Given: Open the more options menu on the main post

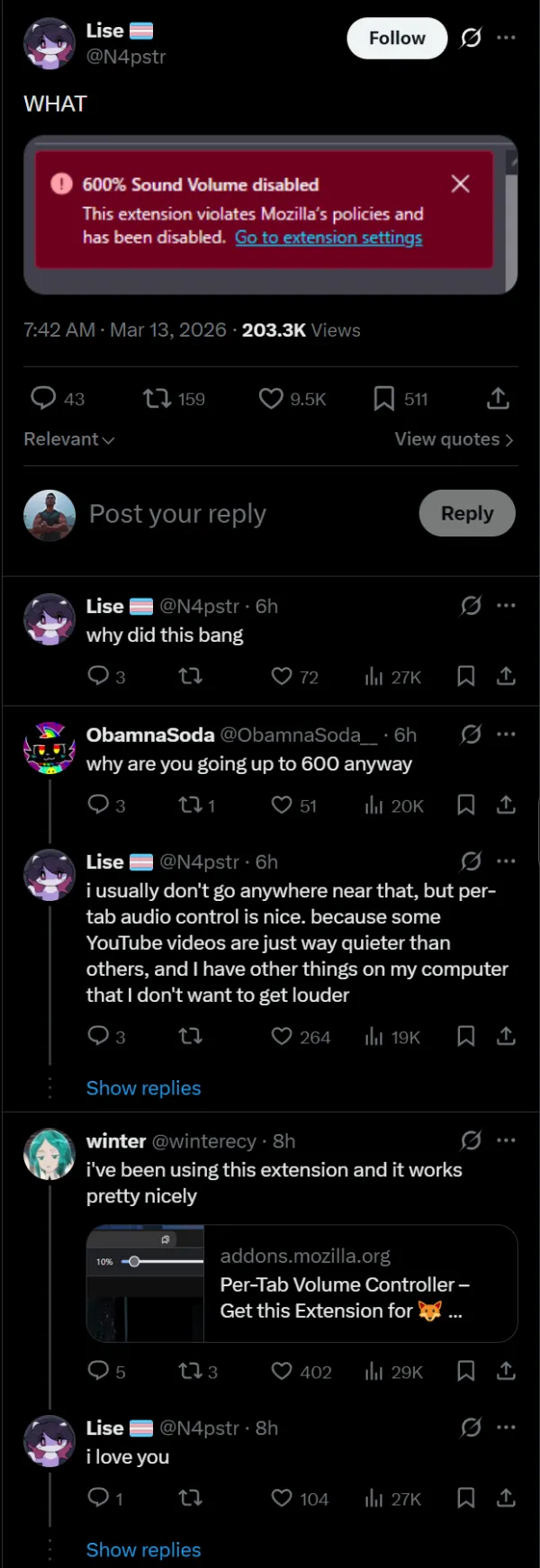Looking at the screenshot, I should [x=507, y=38].
